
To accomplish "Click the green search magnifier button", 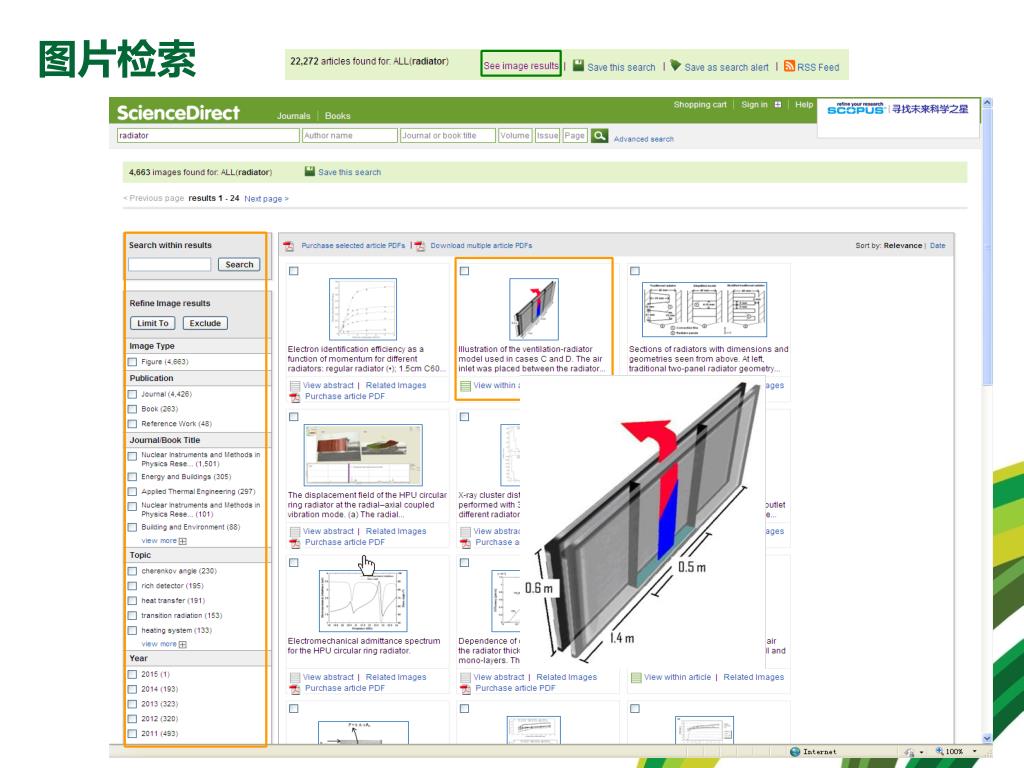I will click(599, 135).
